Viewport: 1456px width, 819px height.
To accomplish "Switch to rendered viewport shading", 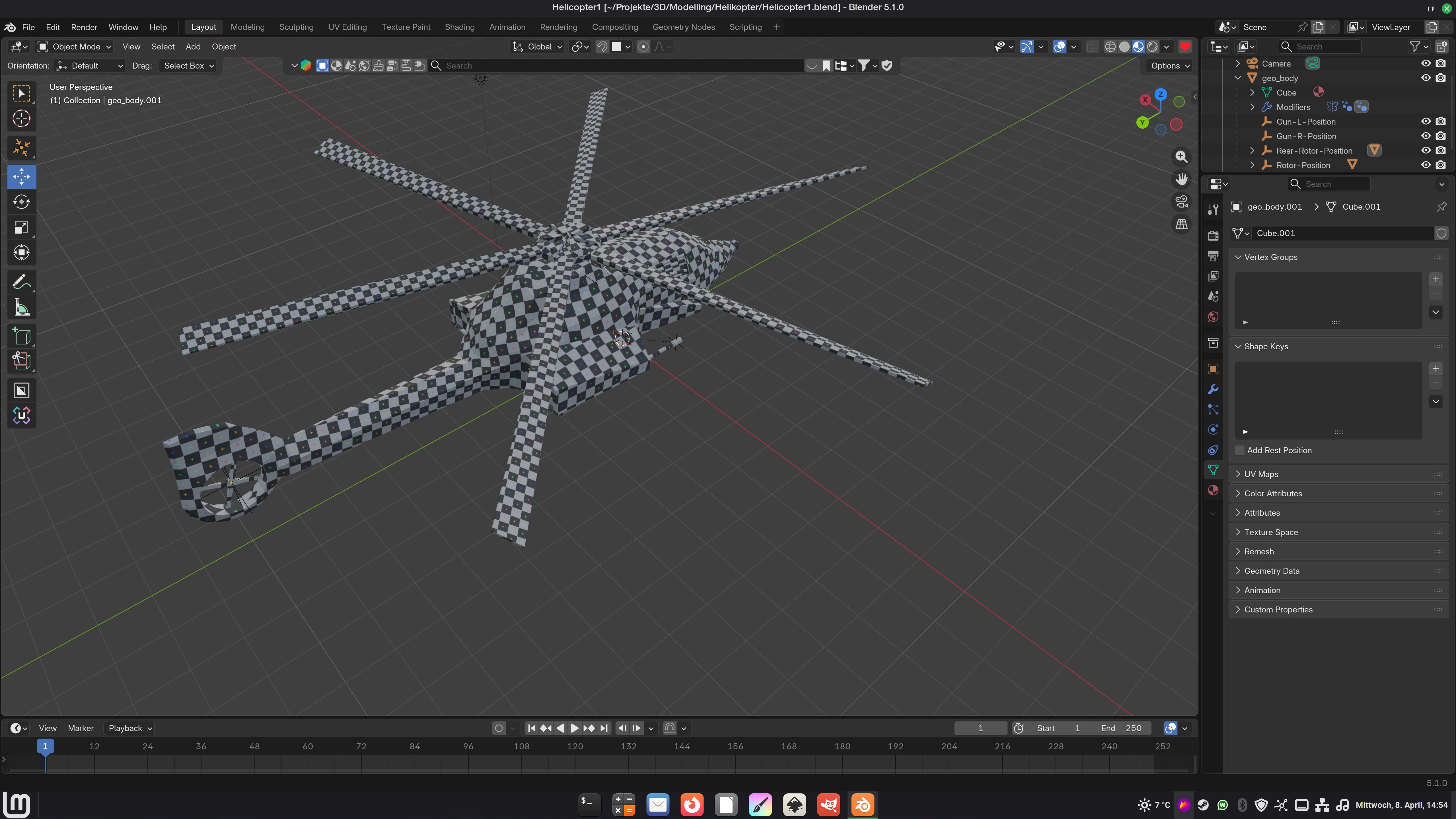I will 1153,47.
